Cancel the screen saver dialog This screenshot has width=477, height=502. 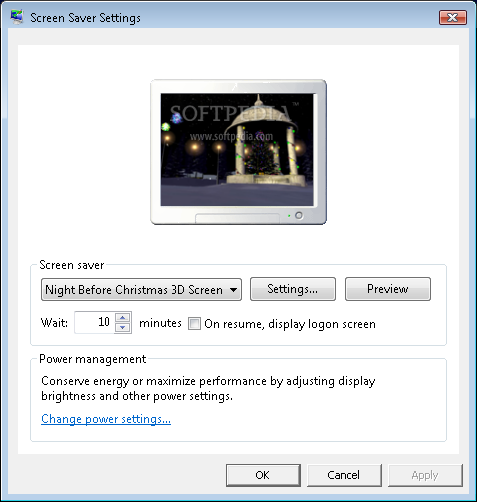344,475
